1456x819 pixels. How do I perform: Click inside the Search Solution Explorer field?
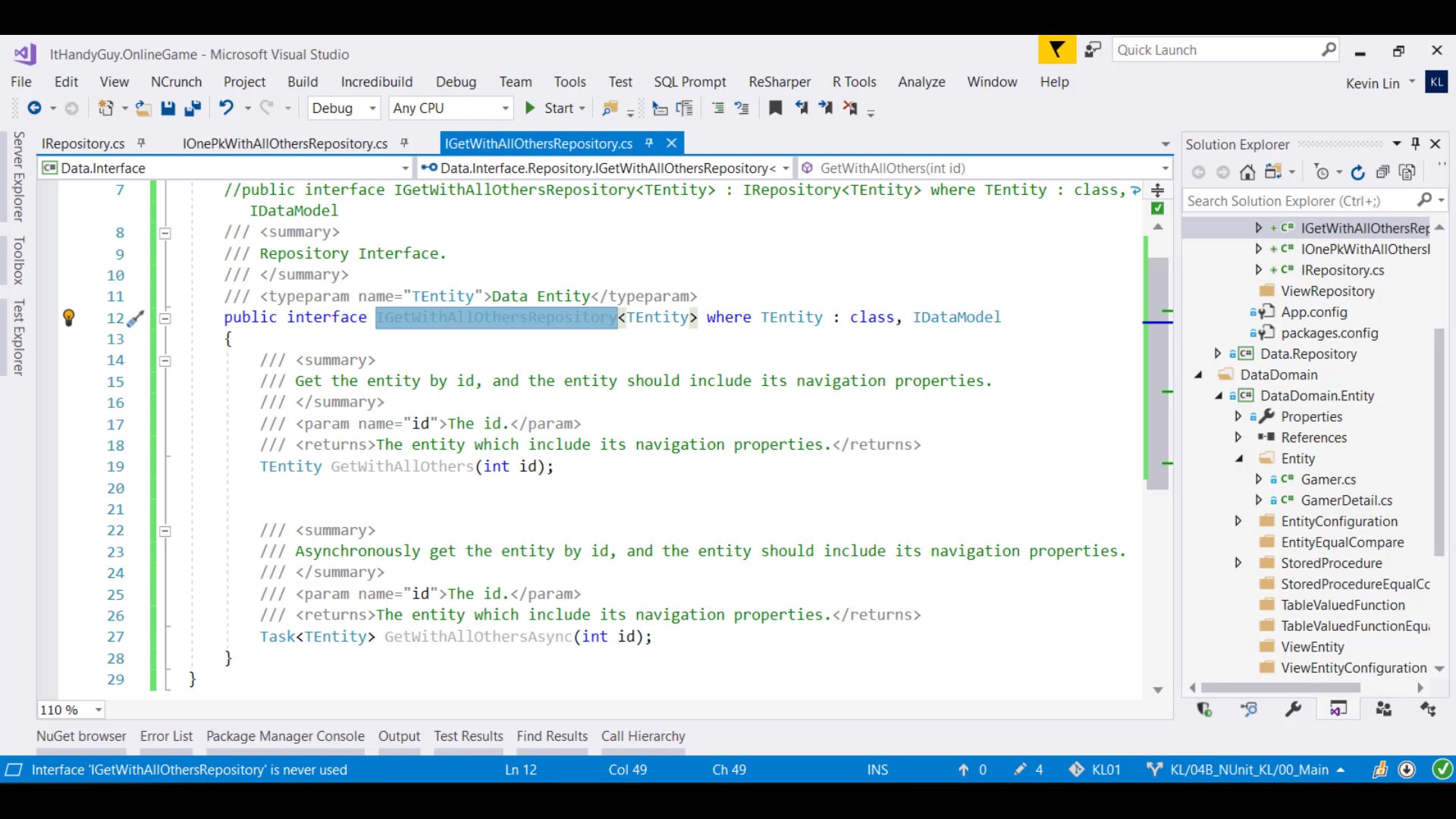click(x=1289, y=200)
